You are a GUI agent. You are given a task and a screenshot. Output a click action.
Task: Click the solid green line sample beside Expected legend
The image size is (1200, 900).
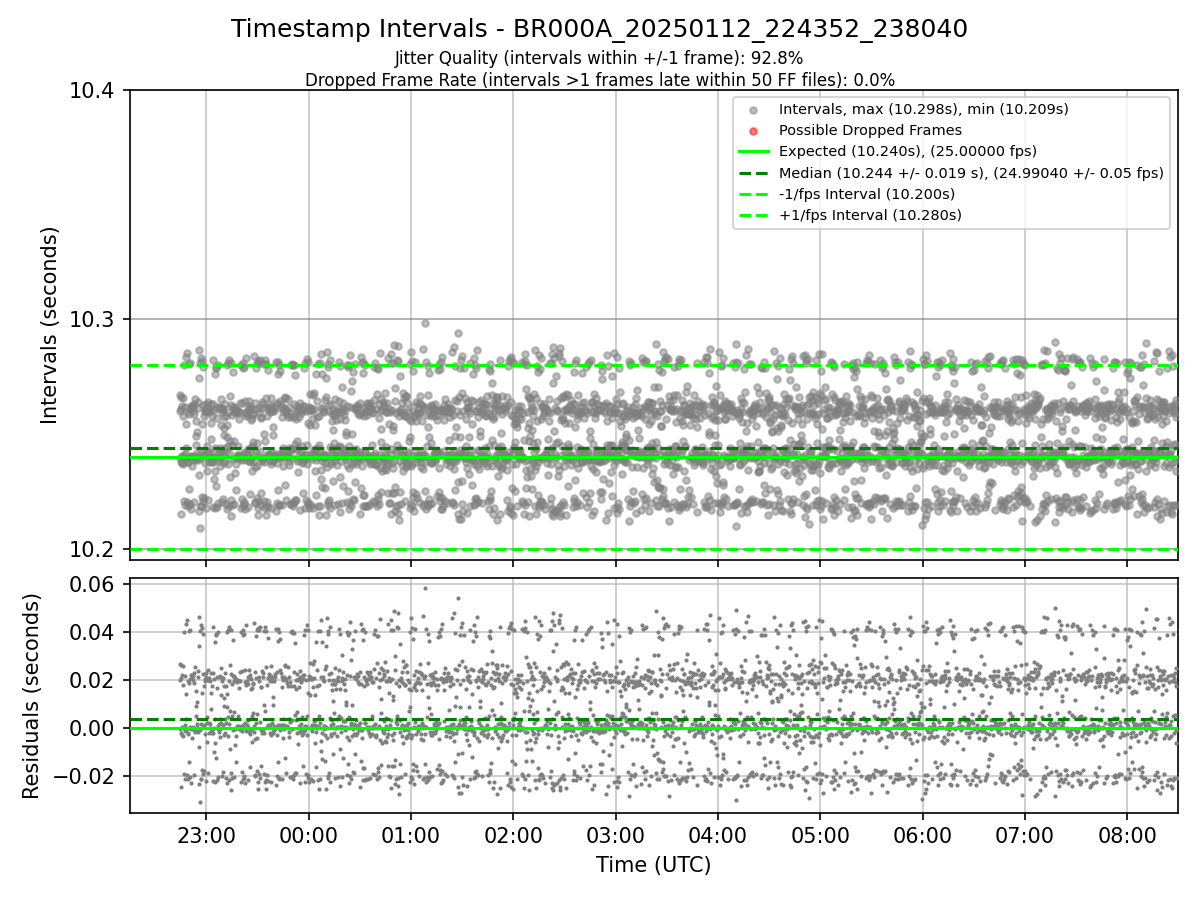point(754,152)
